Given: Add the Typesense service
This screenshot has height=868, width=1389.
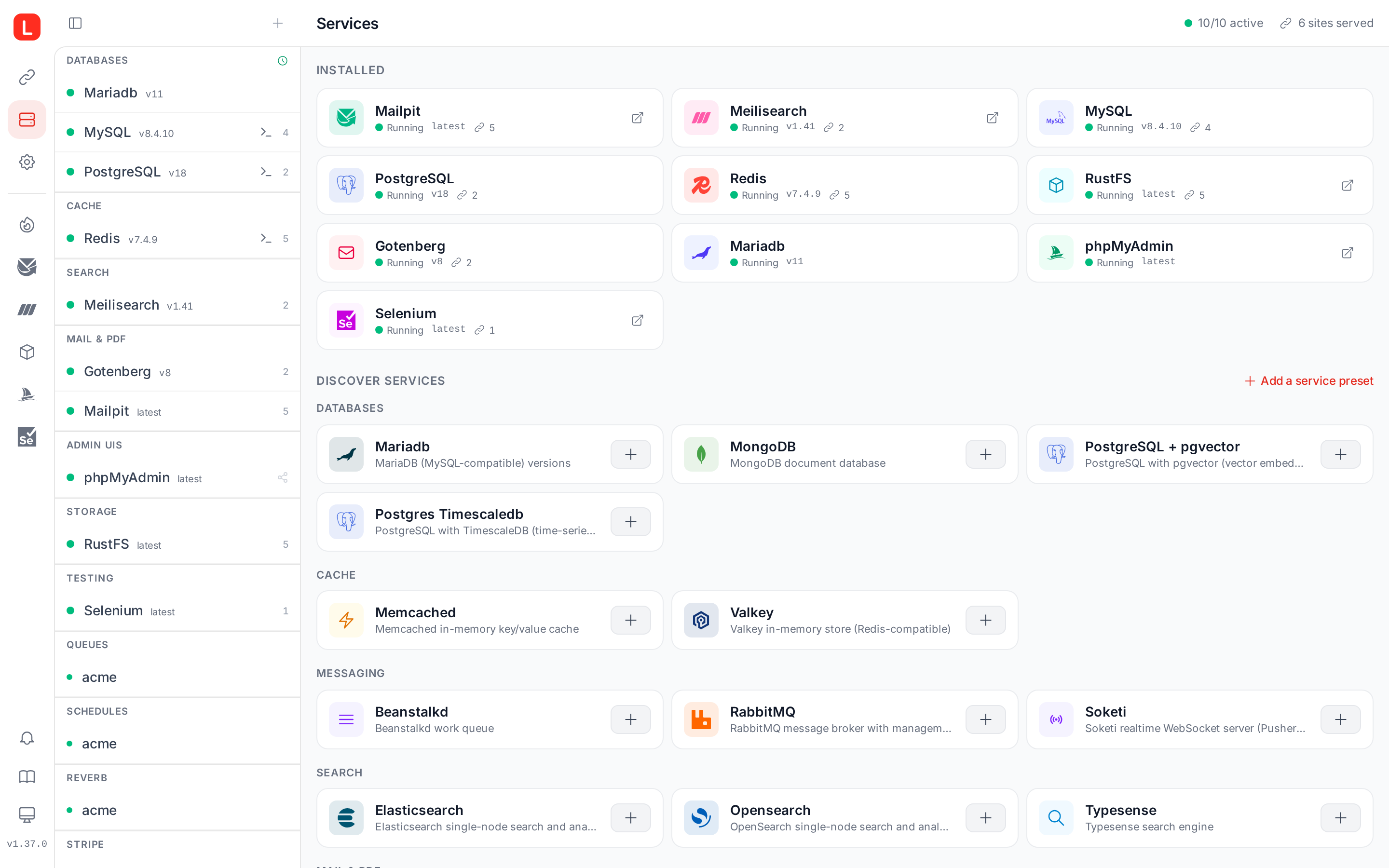Looking at the screenshot, I should click(x=1340, y=817).
